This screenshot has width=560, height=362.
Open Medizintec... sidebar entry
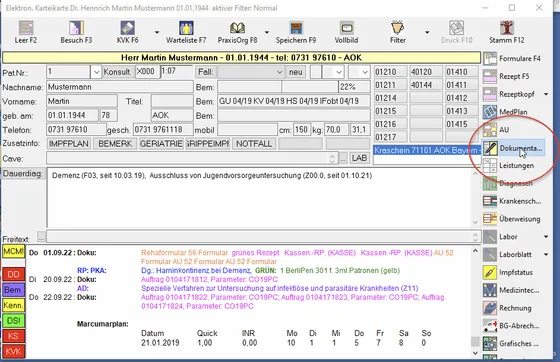pos(511,290)
